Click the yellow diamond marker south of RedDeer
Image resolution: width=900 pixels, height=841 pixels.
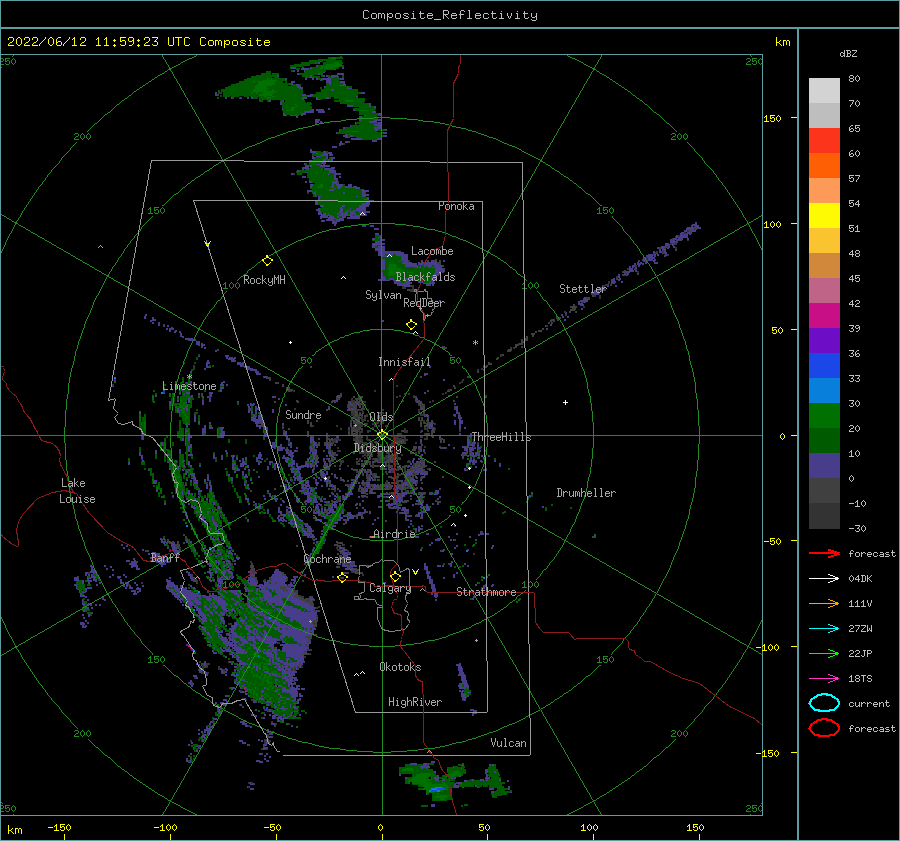click(411, 325)
